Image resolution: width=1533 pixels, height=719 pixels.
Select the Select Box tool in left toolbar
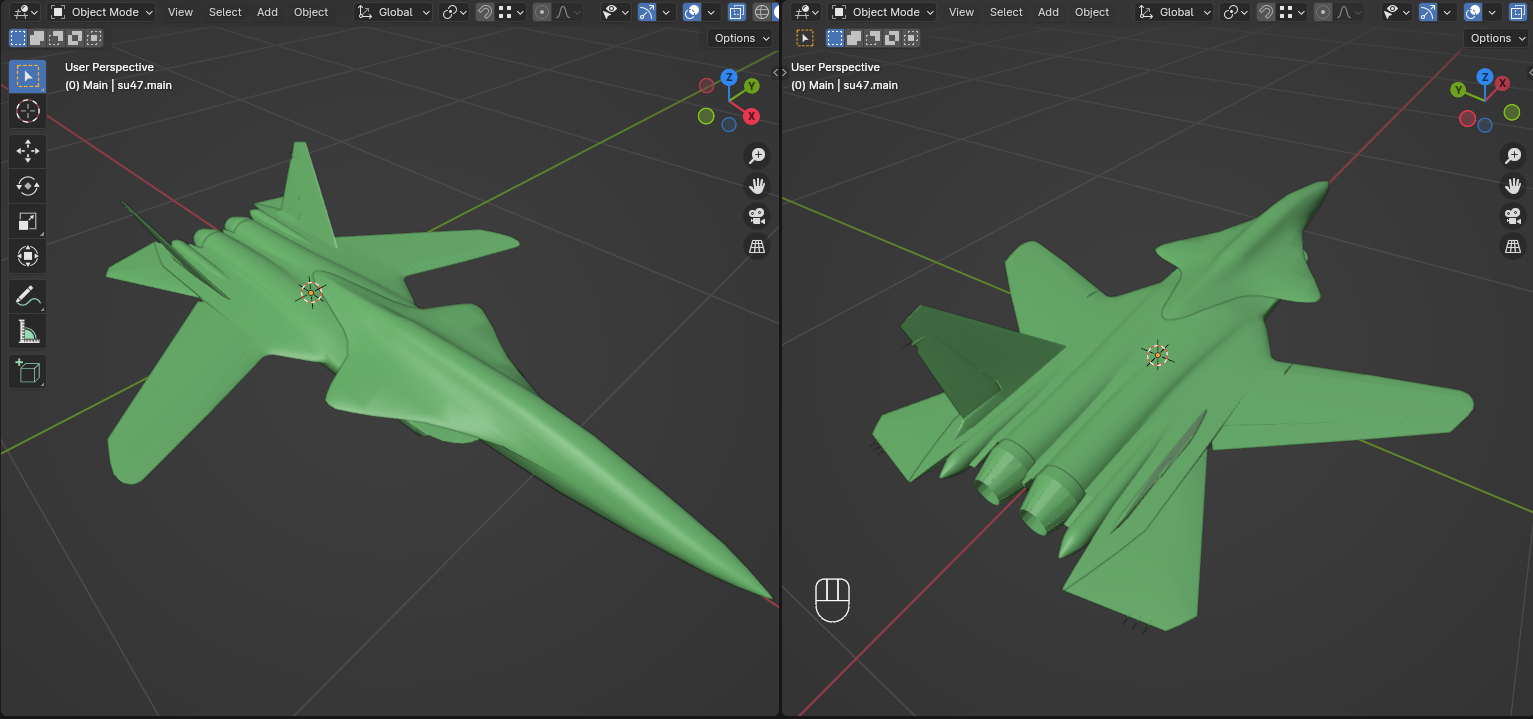point(28,76)
